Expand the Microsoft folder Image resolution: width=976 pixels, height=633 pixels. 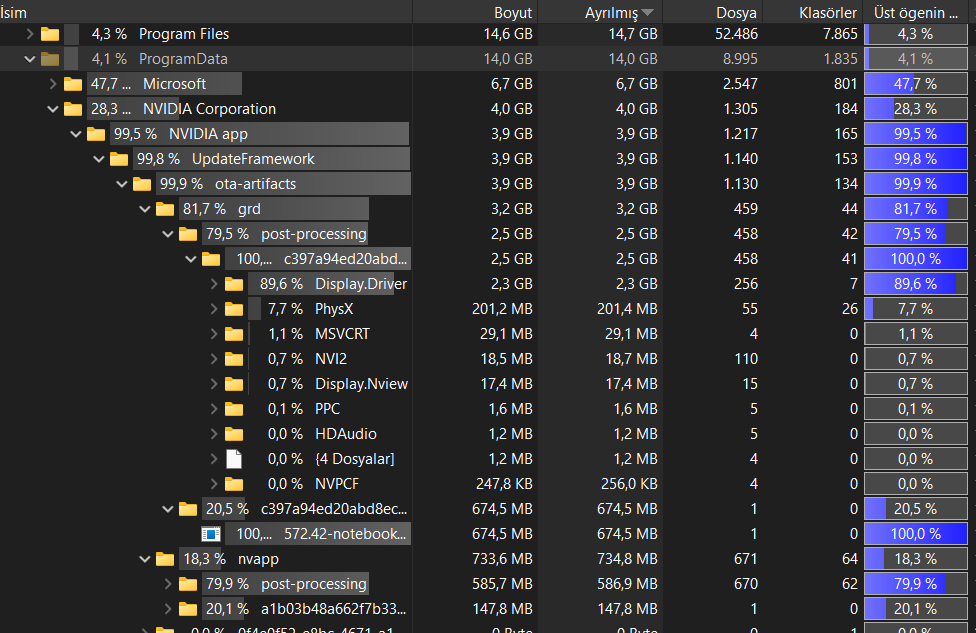coord(53,84)
